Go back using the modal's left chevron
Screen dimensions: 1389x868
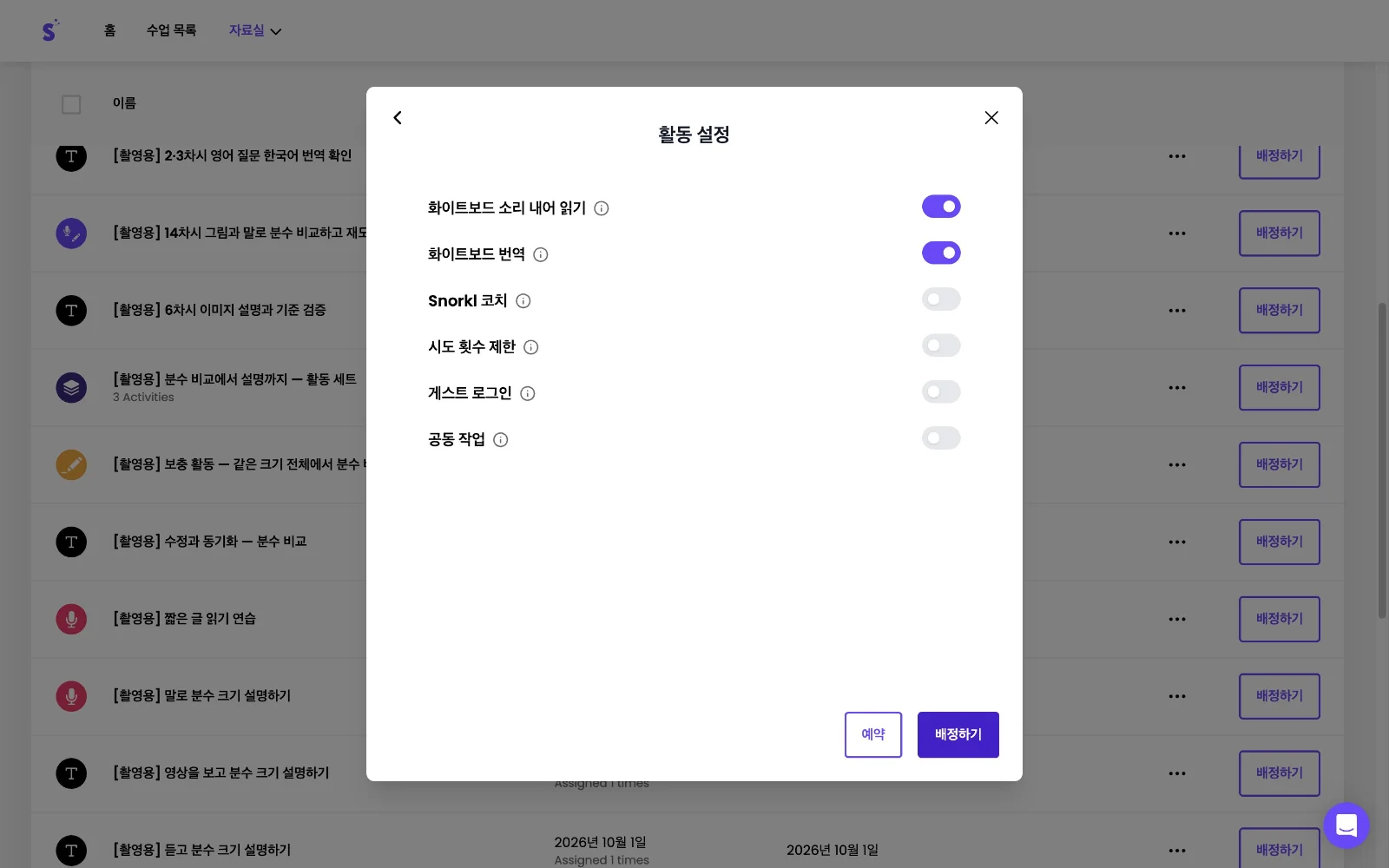[x=398, y=117]
